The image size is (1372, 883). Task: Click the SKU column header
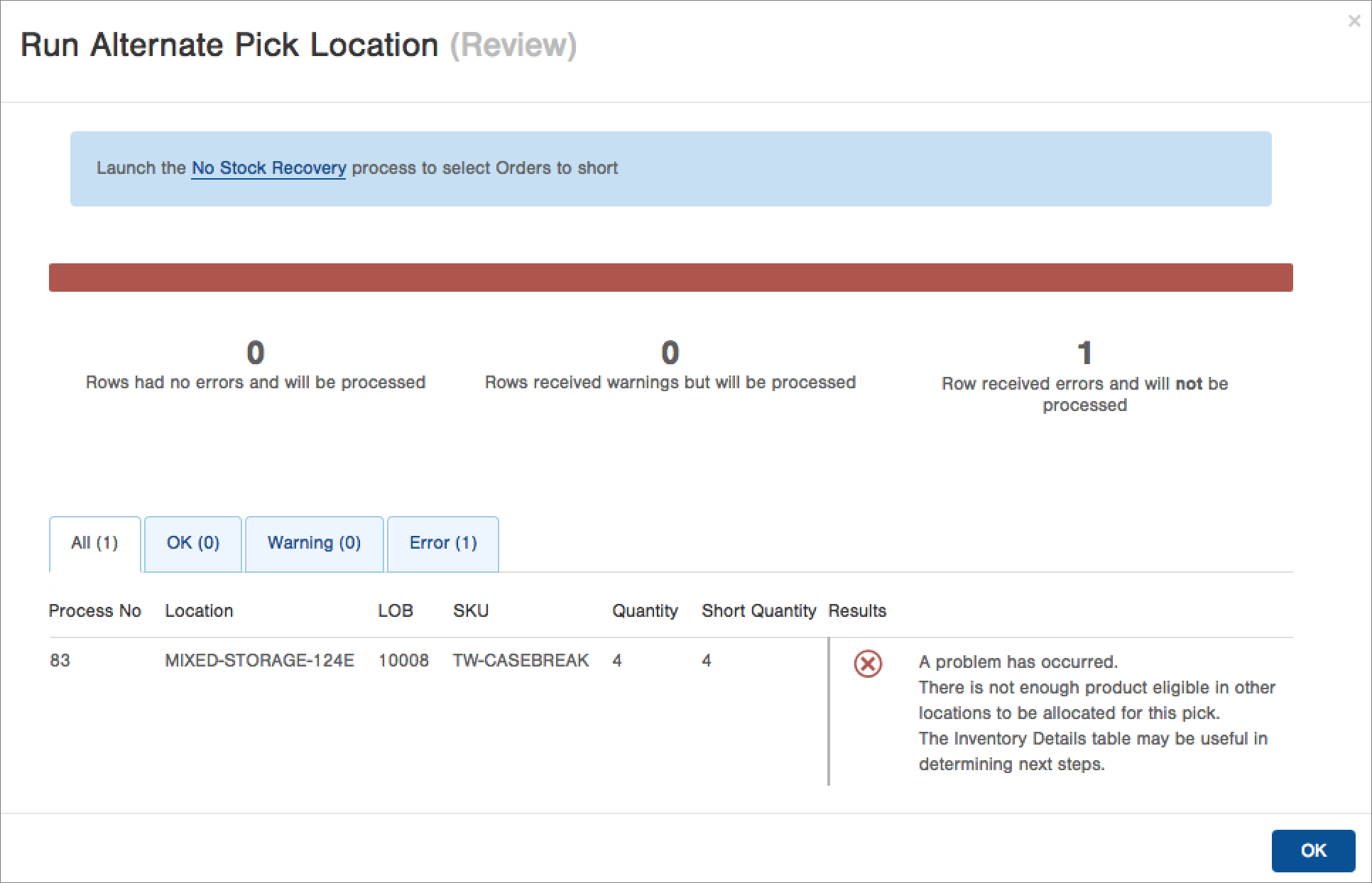(x=471, y=611)
